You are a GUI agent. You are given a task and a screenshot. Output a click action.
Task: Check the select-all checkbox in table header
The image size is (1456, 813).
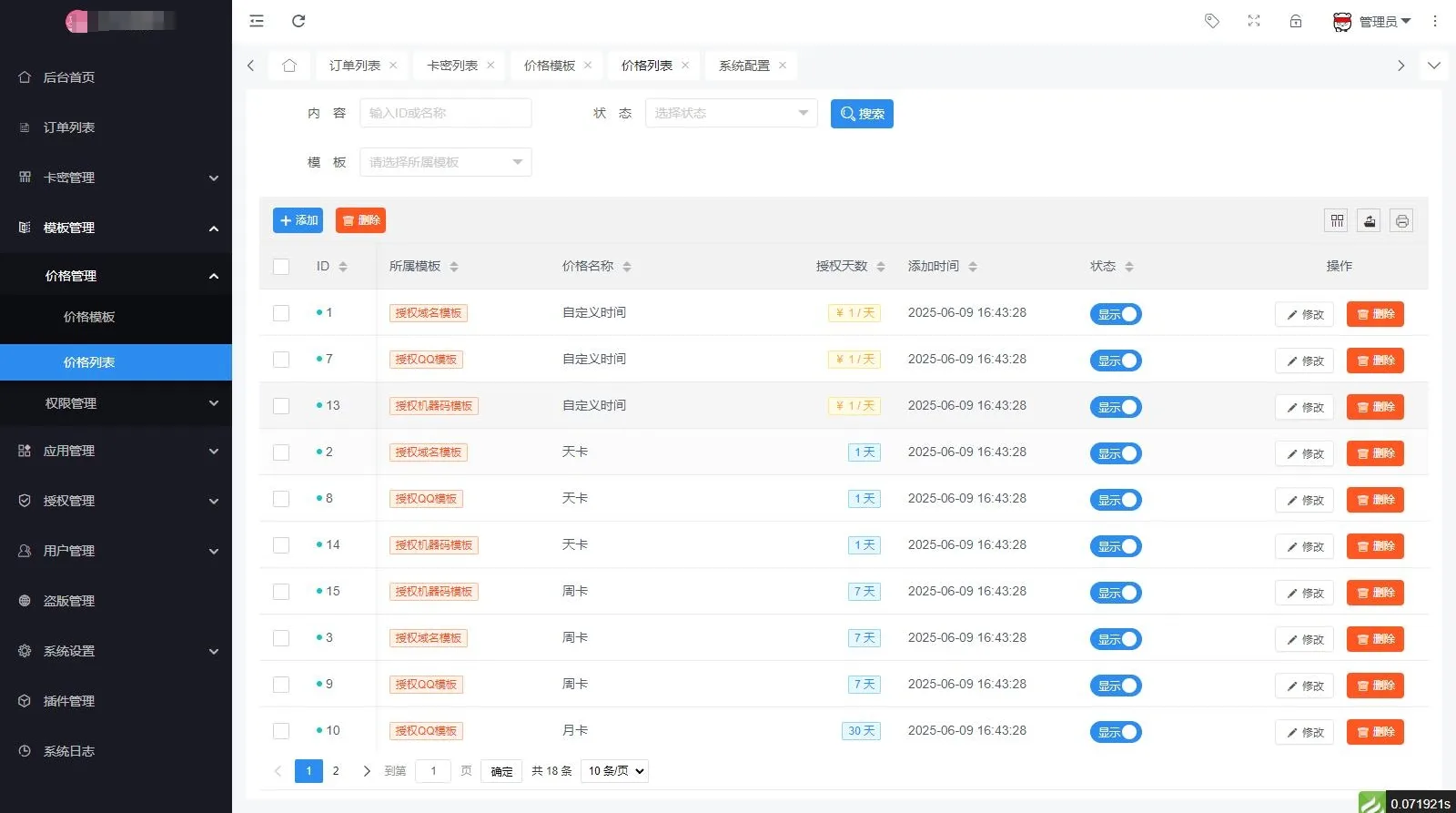(x=281, y=267)
